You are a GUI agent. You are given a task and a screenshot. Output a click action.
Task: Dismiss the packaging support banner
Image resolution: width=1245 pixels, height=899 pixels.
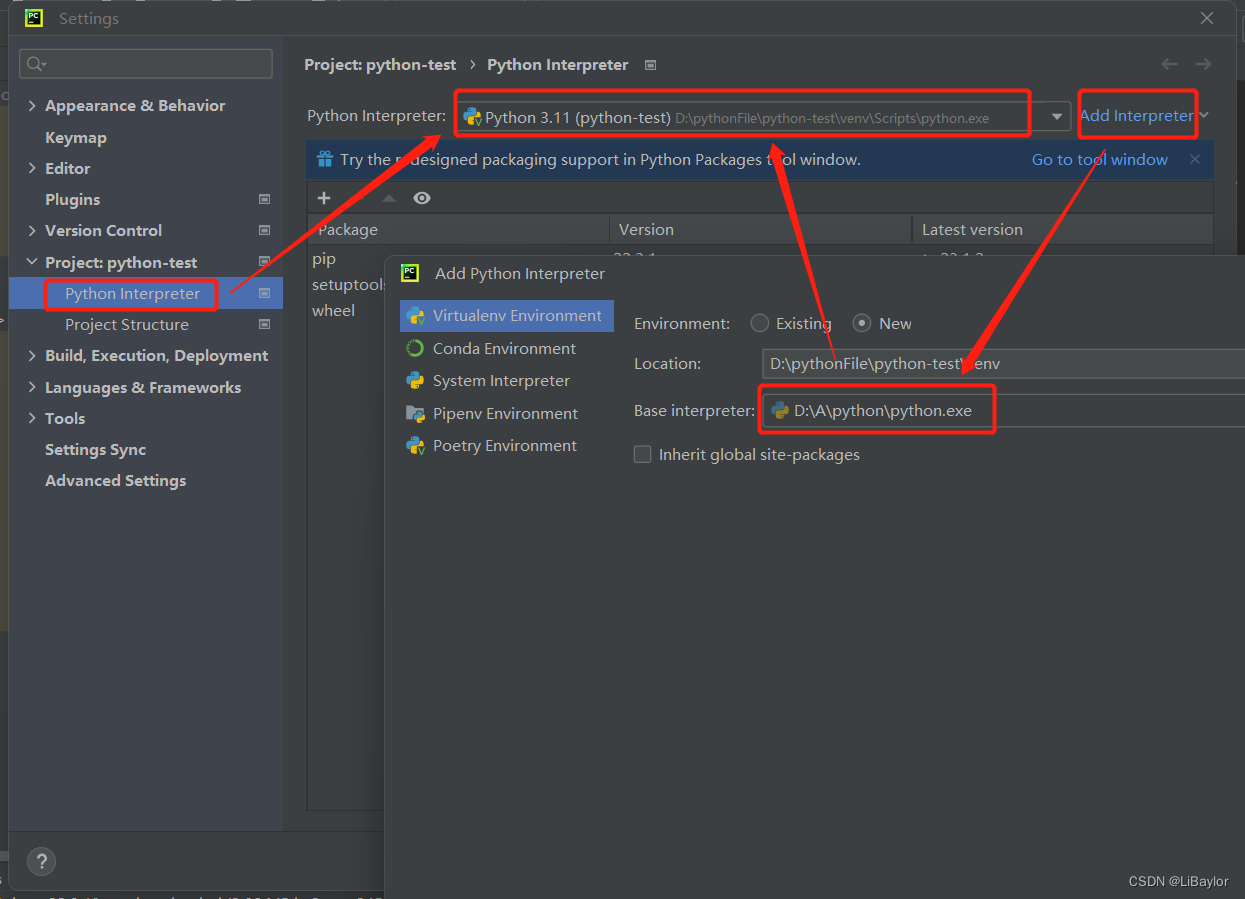(x=1194, y=159)
